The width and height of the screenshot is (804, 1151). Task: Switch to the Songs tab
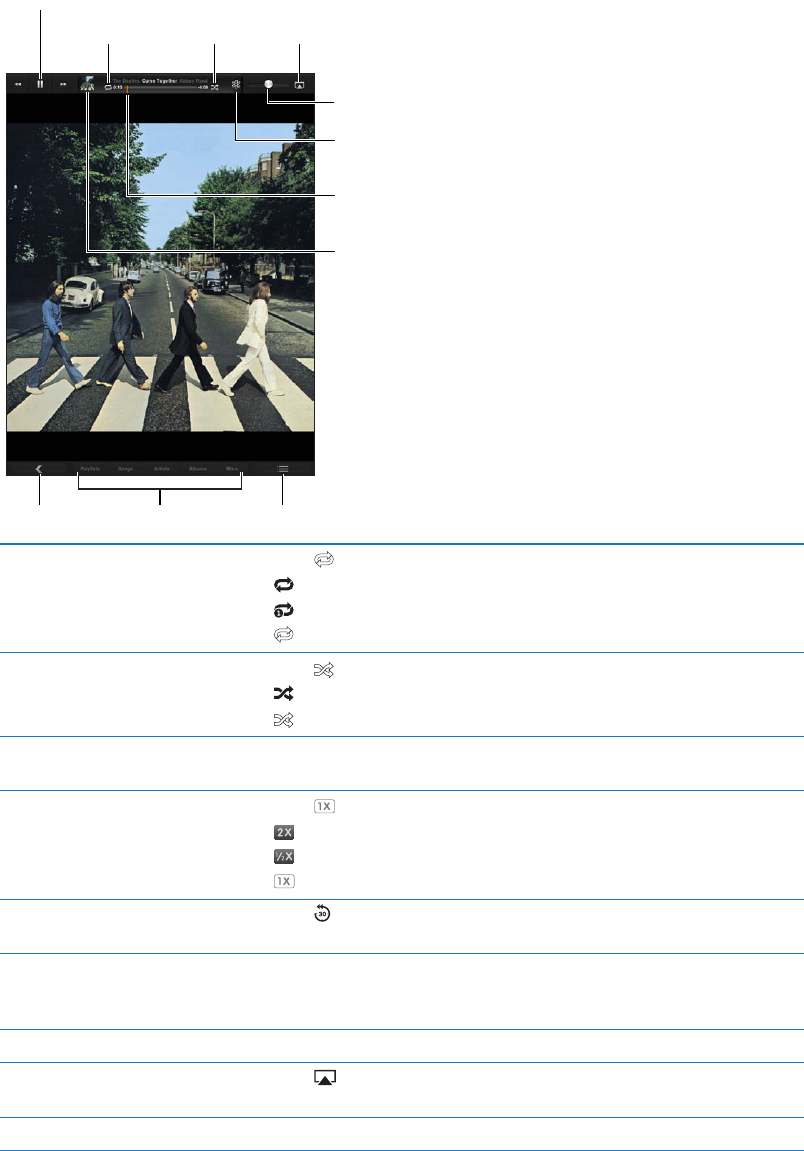pyautogui.click(x=126, y=468)
